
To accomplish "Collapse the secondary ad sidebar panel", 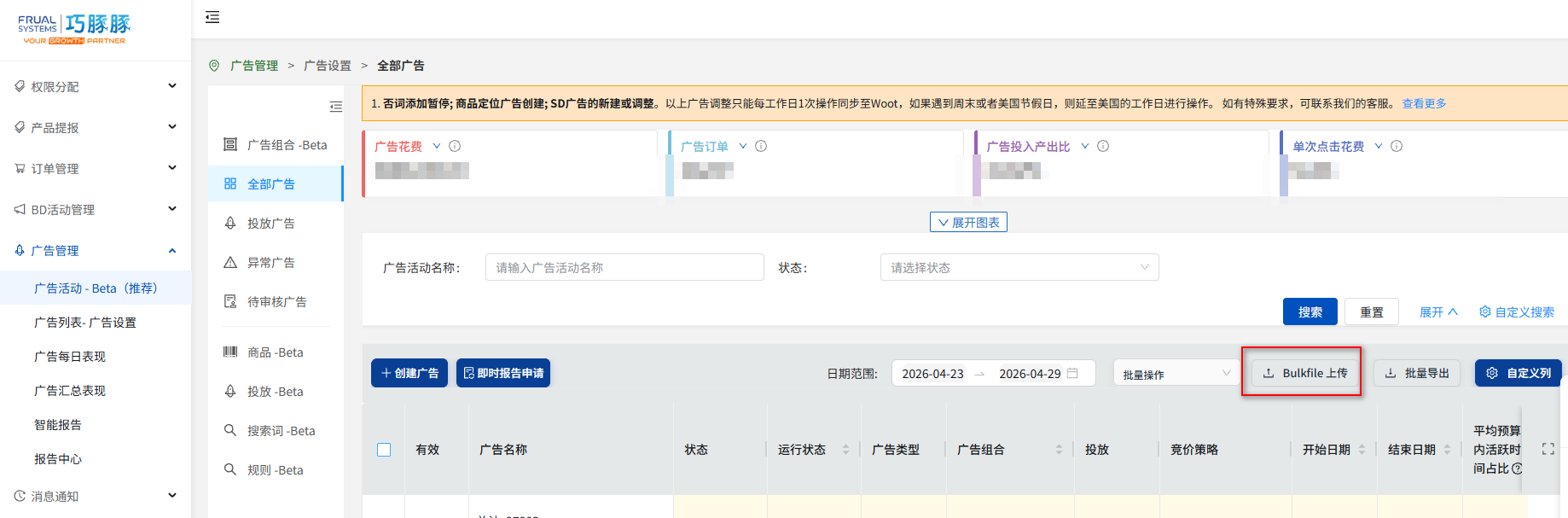I will click(335, 107).
